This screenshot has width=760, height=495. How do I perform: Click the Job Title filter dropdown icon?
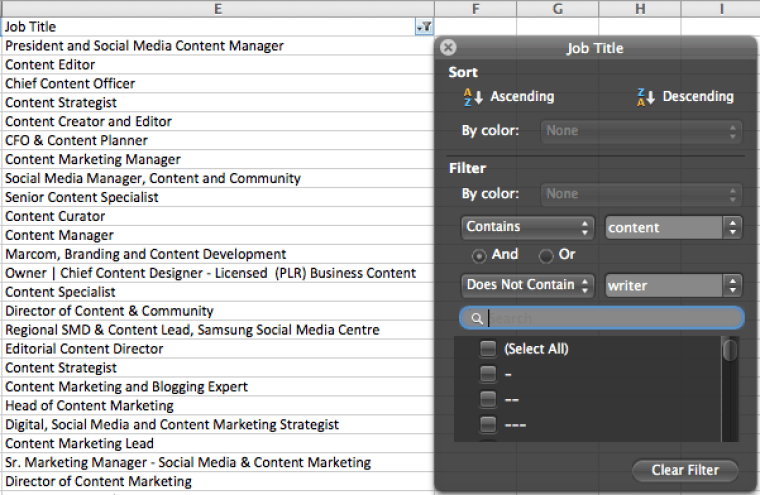pyautogui.click(x=424, y=27)
